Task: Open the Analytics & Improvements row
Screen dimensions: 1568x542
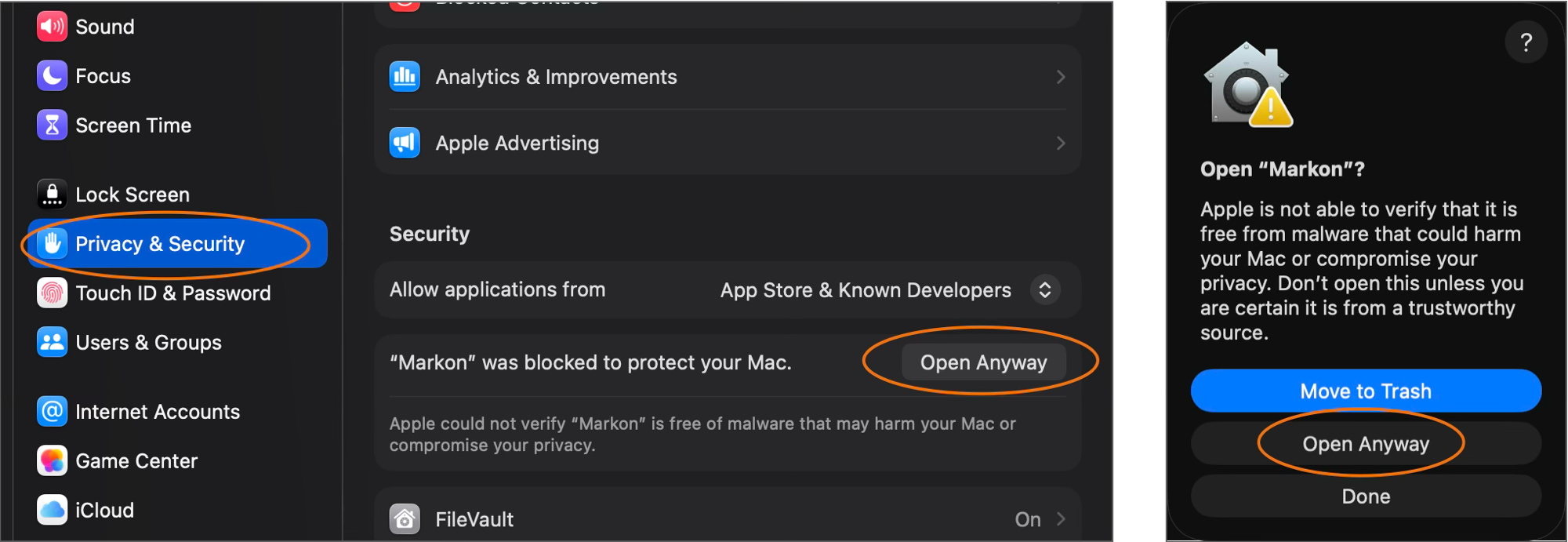Action: point(728,77)
